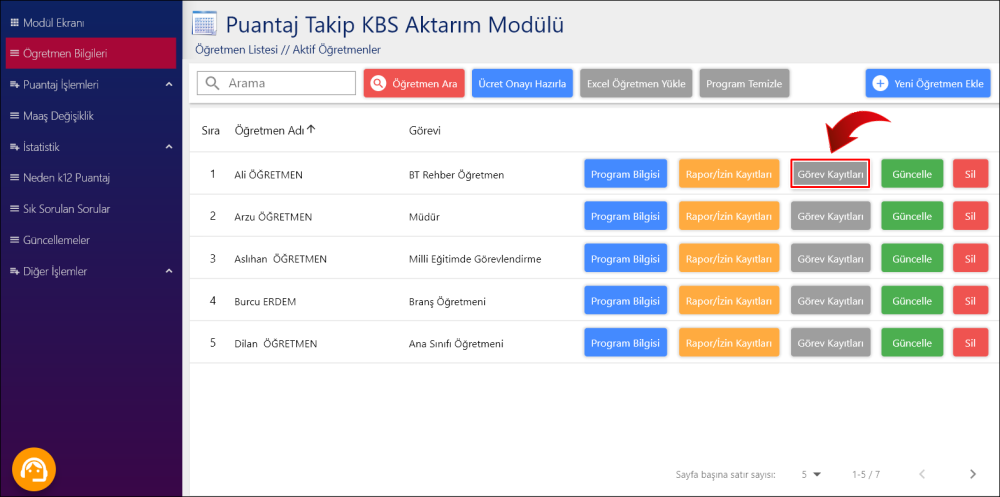Expand the İstatistik sidebar section
This screenshot has width=1000, height=497.
[168, 147]
